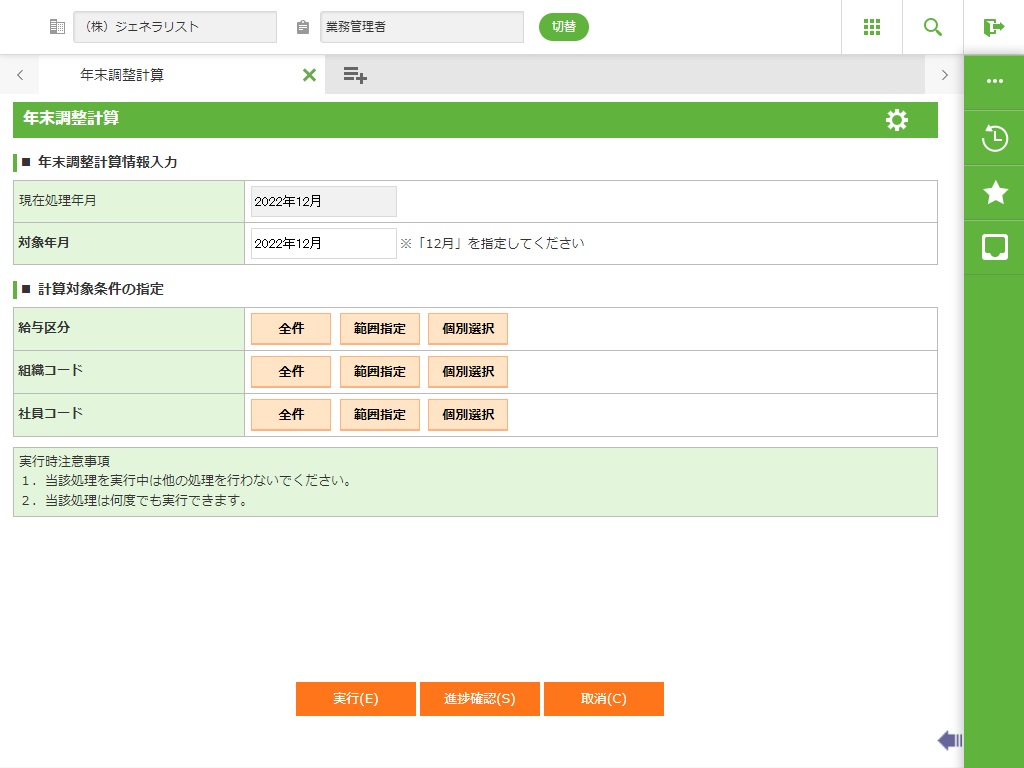This screenshot has height=768, width=1024.
Task: Open favorites star icon in sidebar
Action: pos(994,192)
